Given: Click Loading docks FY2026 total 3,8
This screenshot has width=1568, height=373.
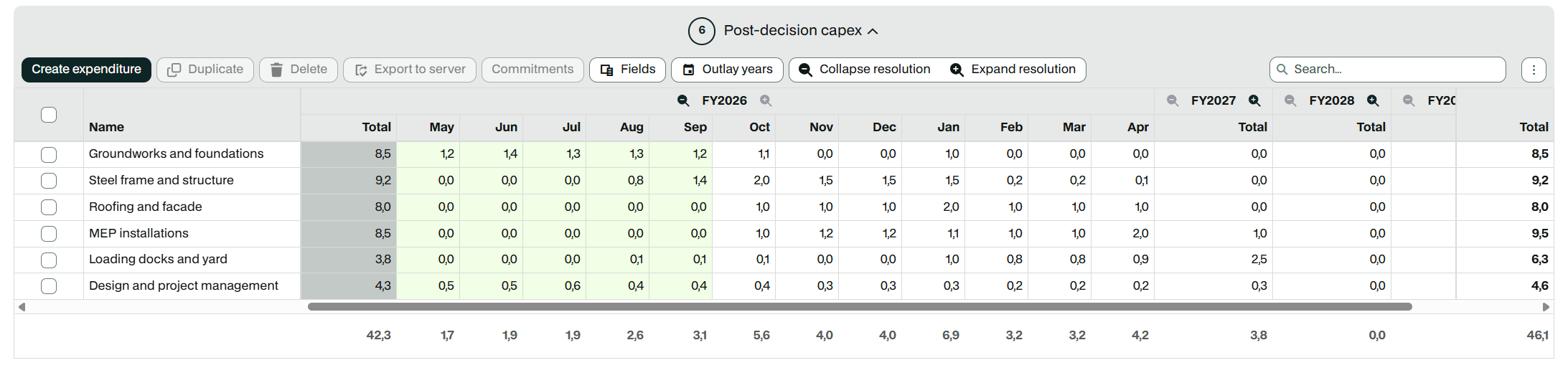Looking at the screenshot, I should 383,259.
